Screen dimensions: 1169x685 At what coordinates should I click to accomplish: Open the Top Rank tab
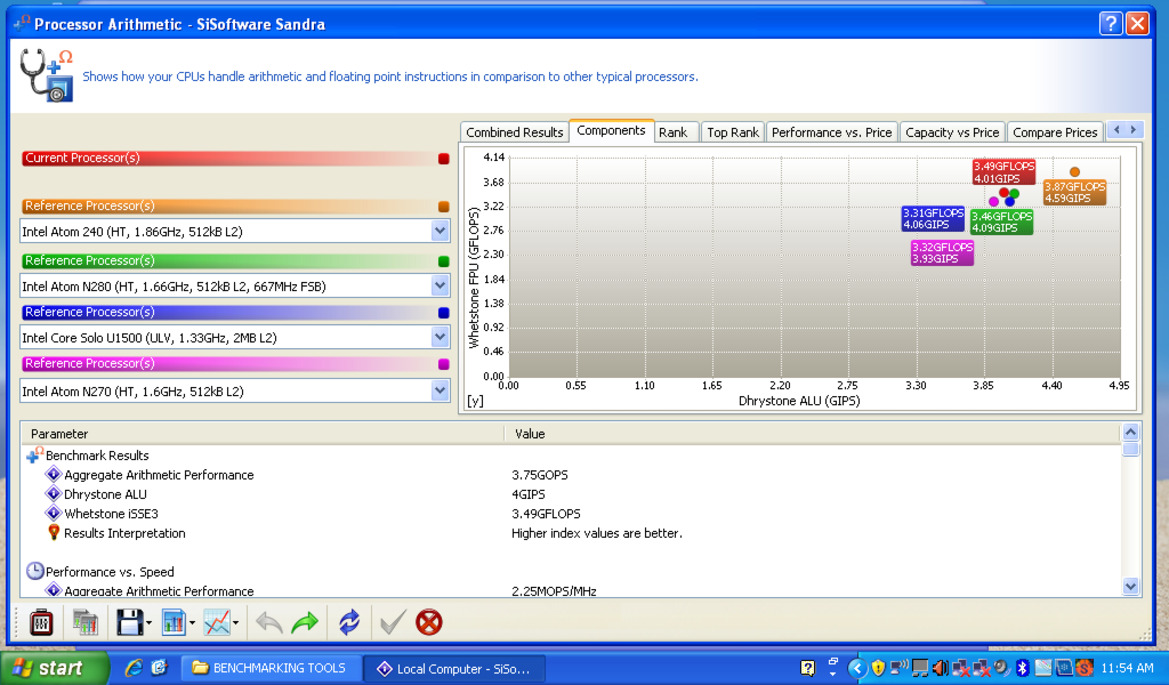tap(733, 132)
